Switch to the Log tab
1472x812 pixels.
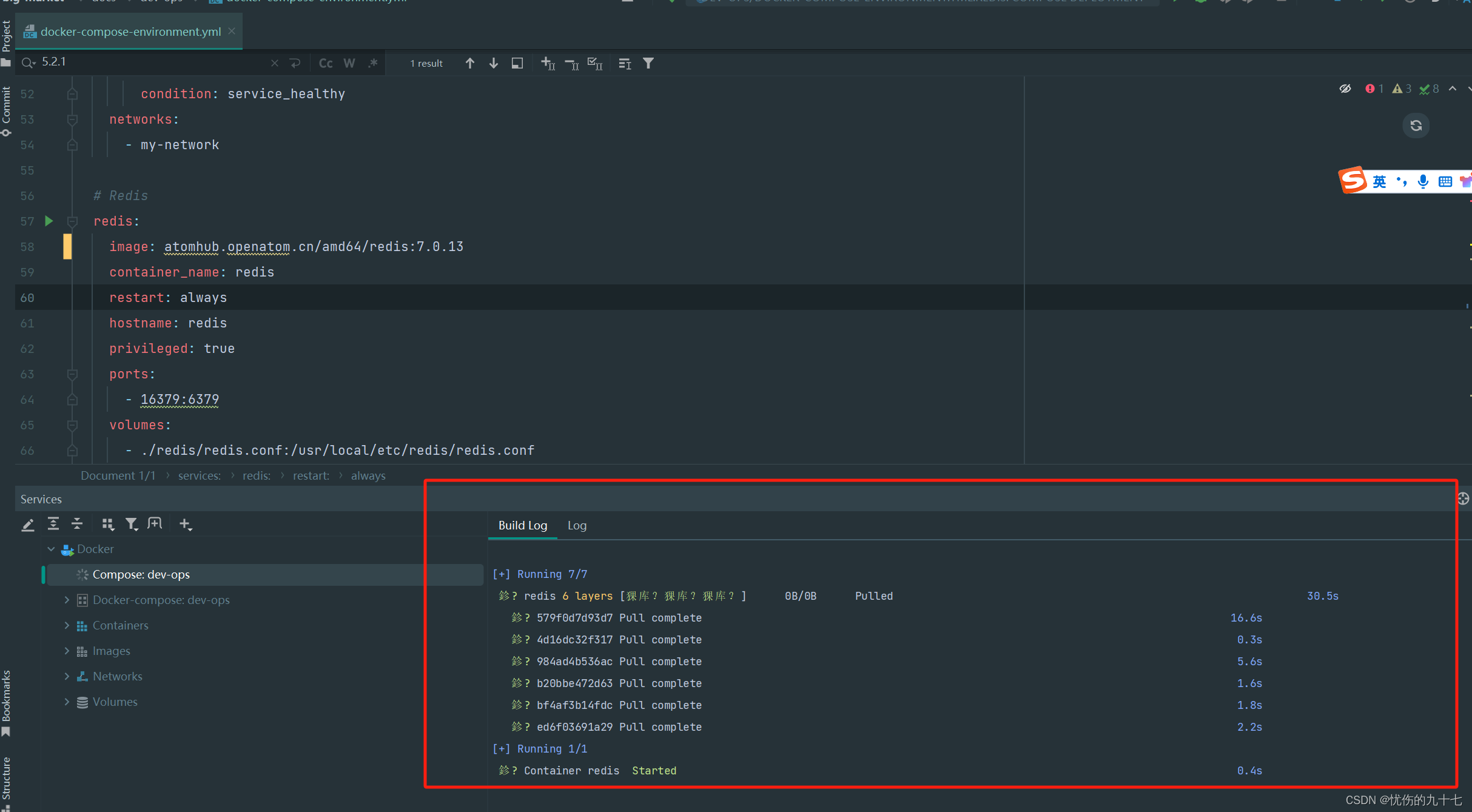click(x=577, y=525)
